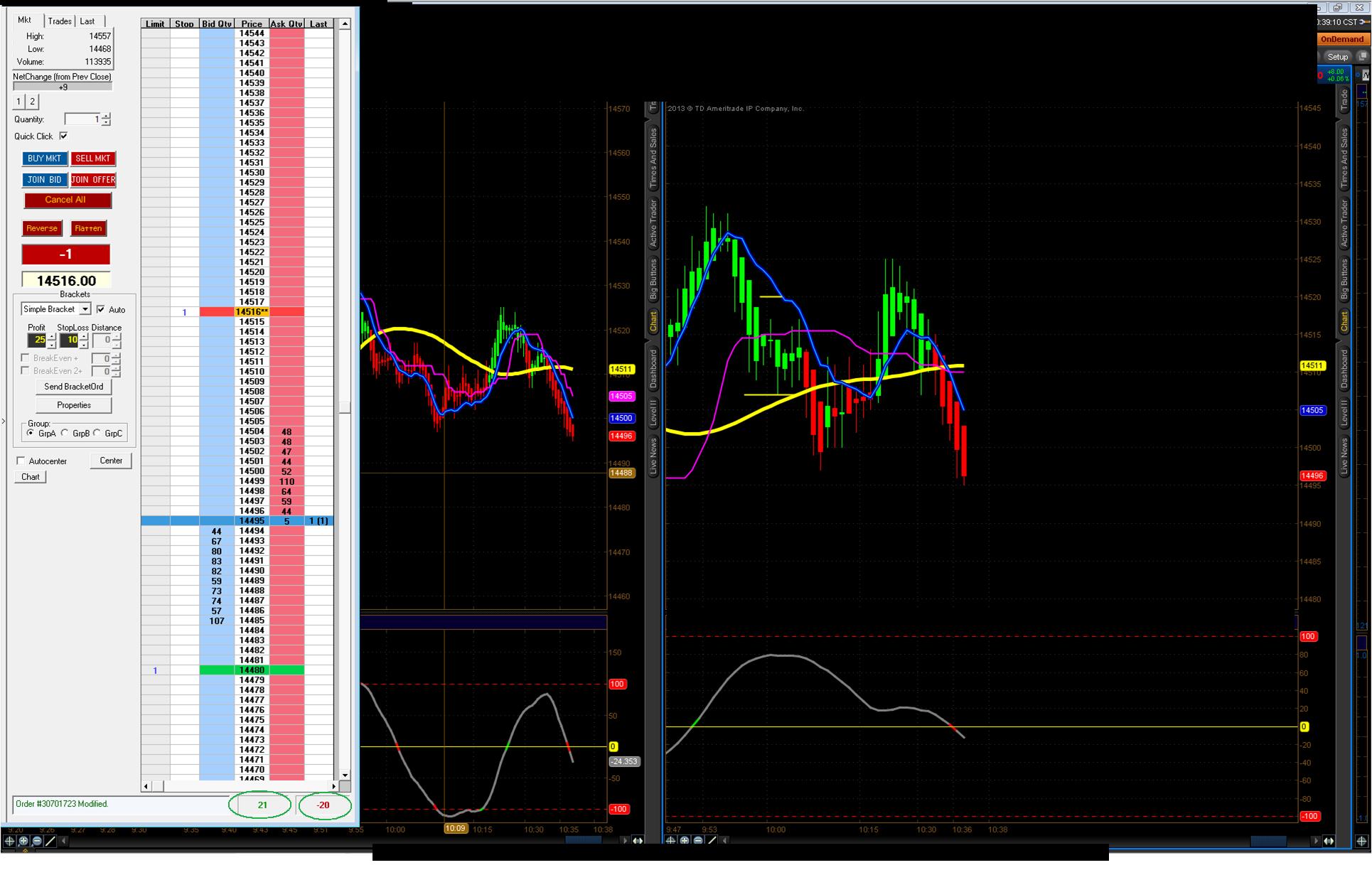This screenshot has width=1372, height=870.
Task: Click the SELL MKT button
Action: click(x=93, y=159)
